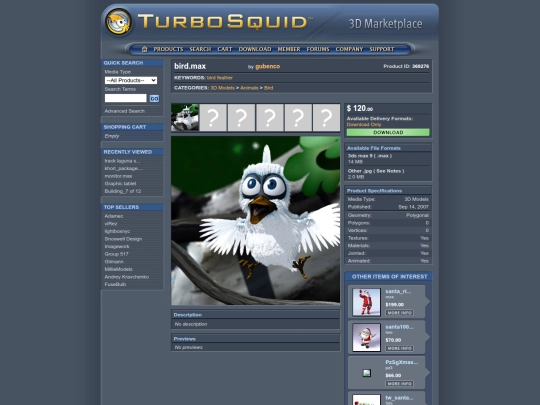Open top seller Group 517
540x405 pixels.
[x=116, y=254]
